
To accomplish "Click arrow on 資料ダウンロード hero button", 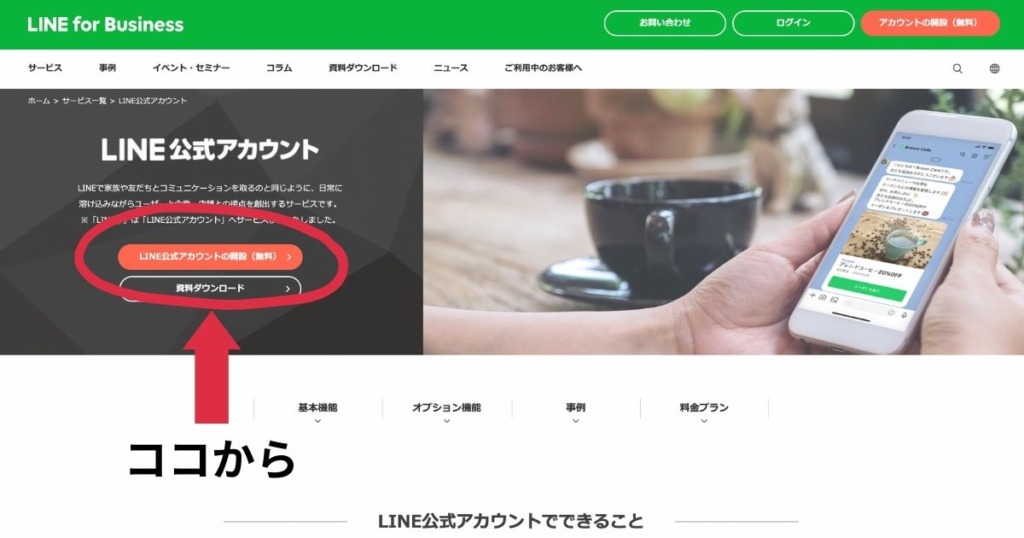I will 287,289.
